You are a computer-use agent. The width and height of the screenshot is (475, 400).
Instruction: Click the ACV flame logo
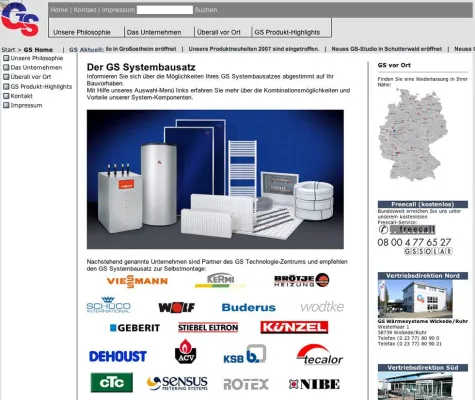click(x=185, y=351)
